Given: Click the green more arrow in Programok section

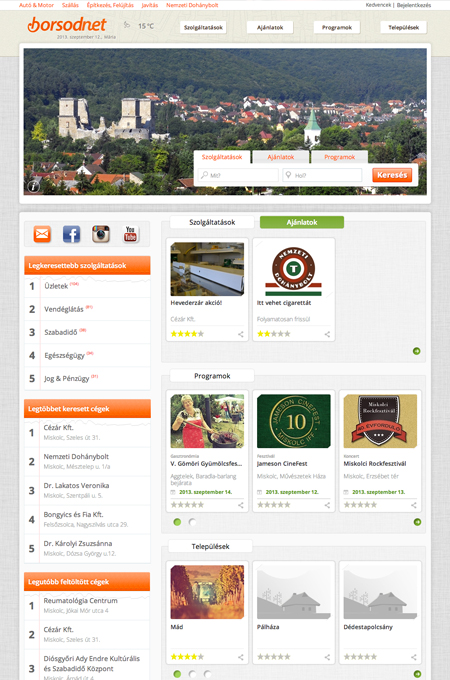Looking at the screenshot, I should [417, 522].
